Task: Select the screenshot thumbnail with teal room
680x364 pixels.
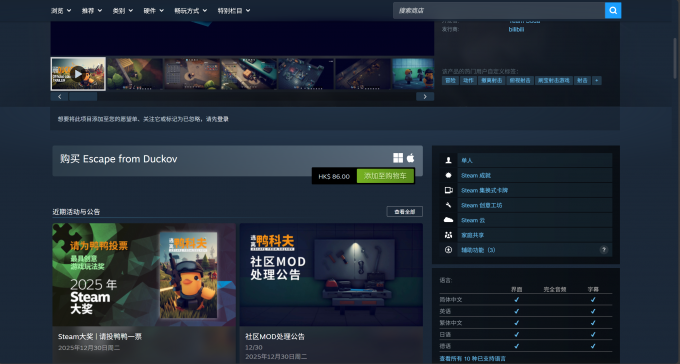Action: coord(248,74)
